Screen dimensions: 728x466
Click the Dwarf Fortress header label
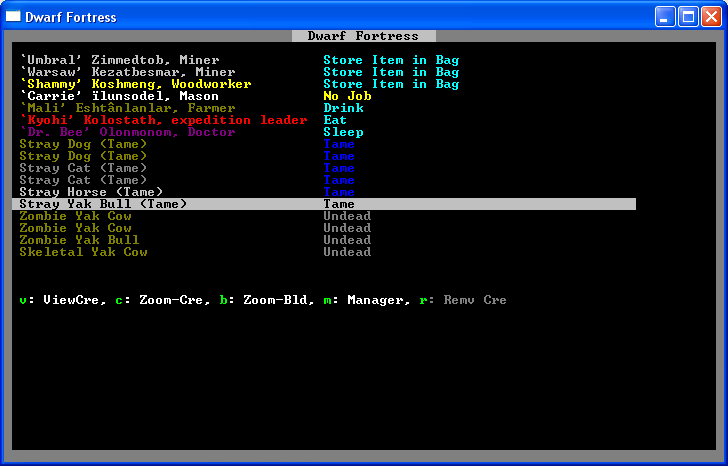click(364, 36)
